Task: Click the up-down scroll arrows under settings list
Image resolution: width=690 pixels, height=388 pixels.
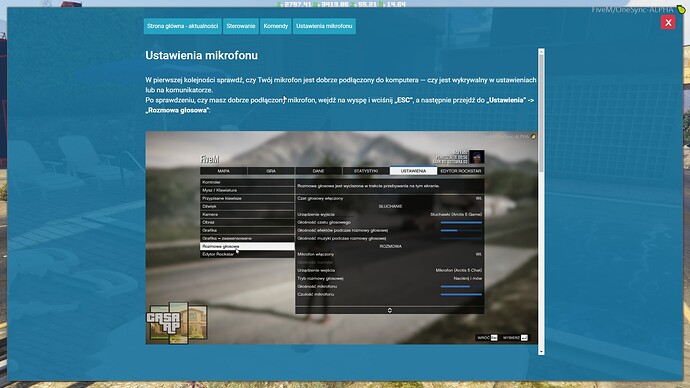Action: [389, 310]
